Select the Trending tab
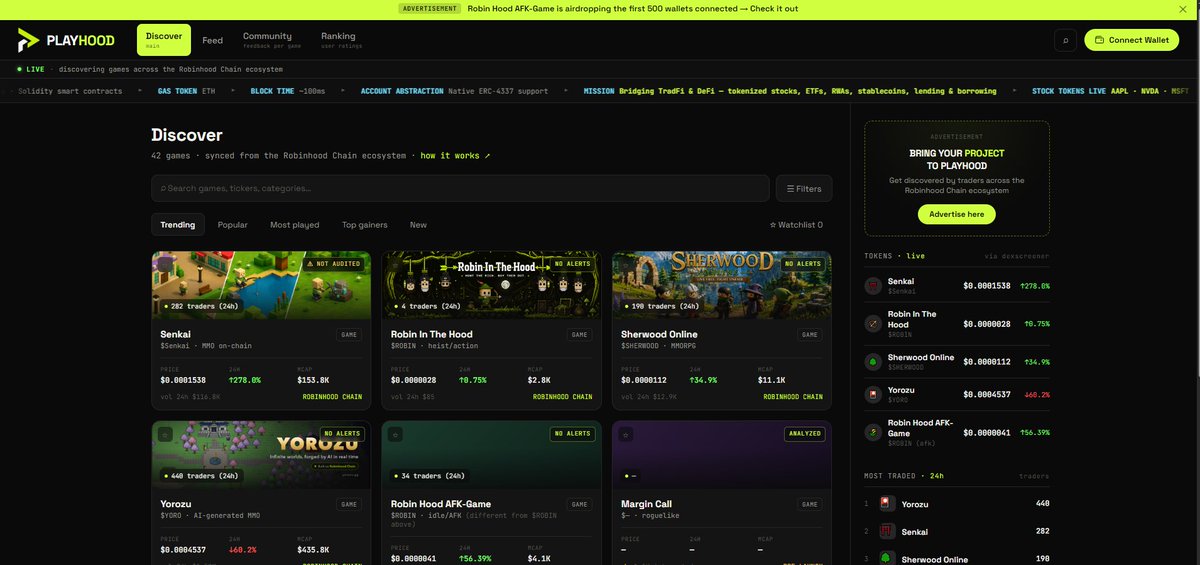 (x=178, y=225)
